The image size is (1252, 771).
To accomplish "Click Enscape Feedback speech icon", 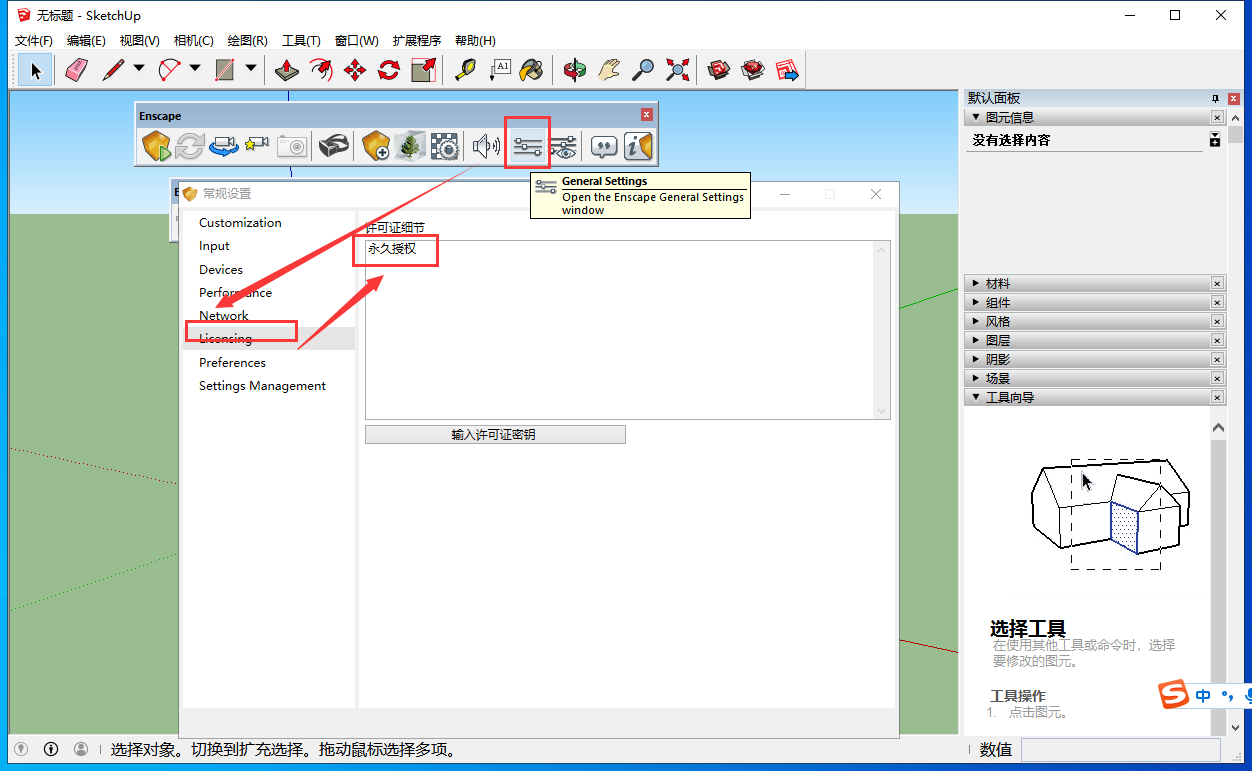I will pos(604,147).
